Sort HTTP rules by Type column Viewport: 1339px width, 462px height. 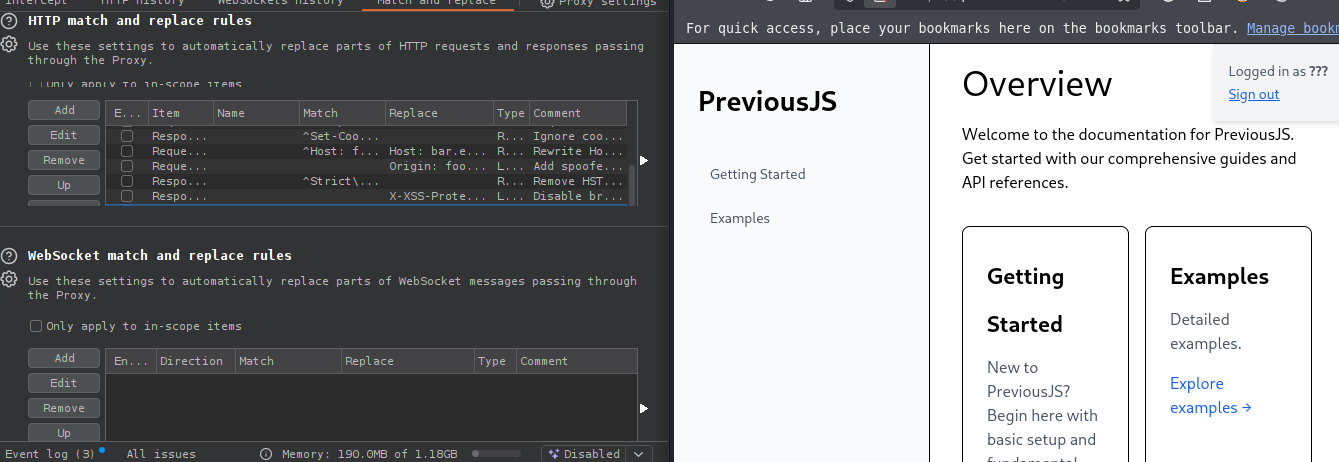point(511,113)
